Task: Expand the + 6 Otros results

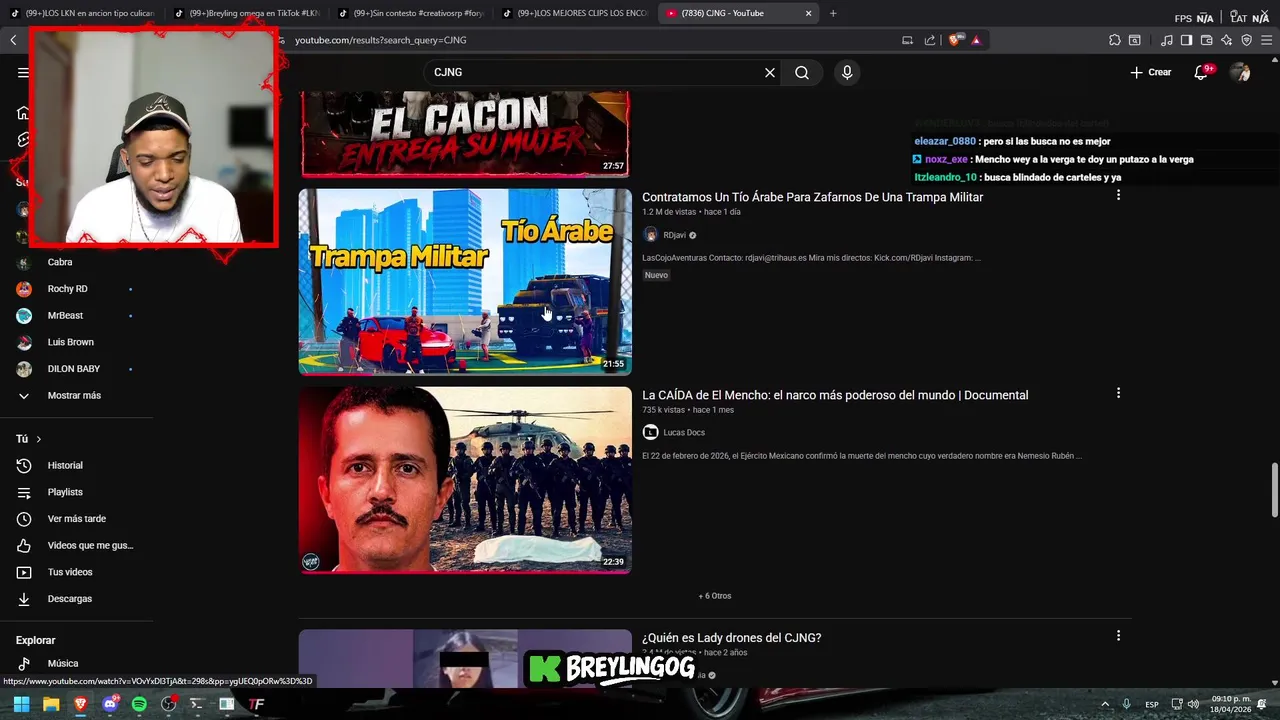Action: [x=715, y=596]
